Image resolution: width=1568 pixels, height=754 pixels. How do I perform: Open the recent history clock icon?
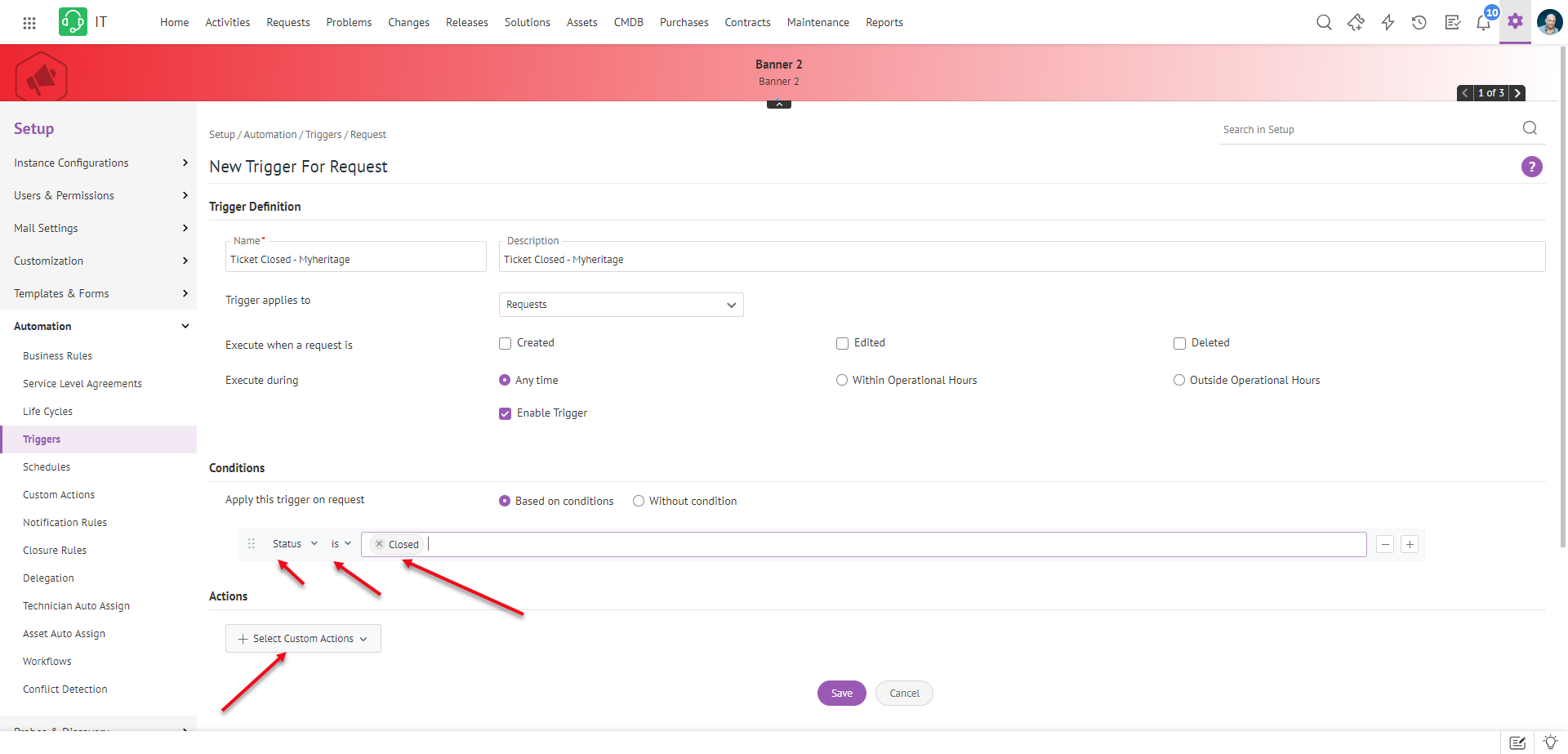click(1419, 23)
